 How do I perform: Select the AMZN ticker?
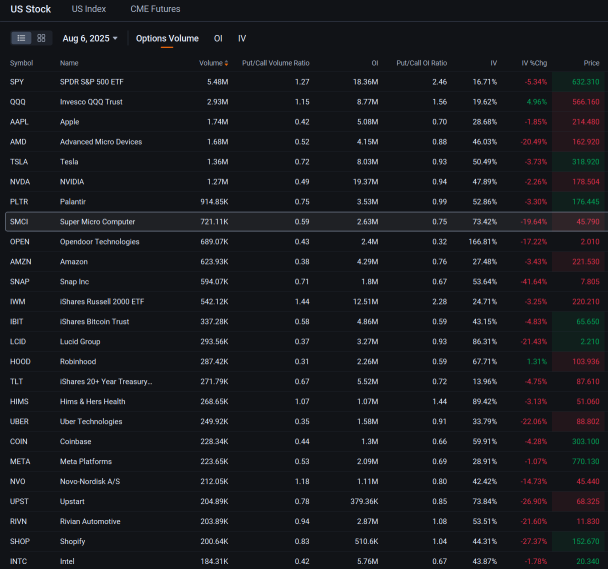[x=21, y=262]
